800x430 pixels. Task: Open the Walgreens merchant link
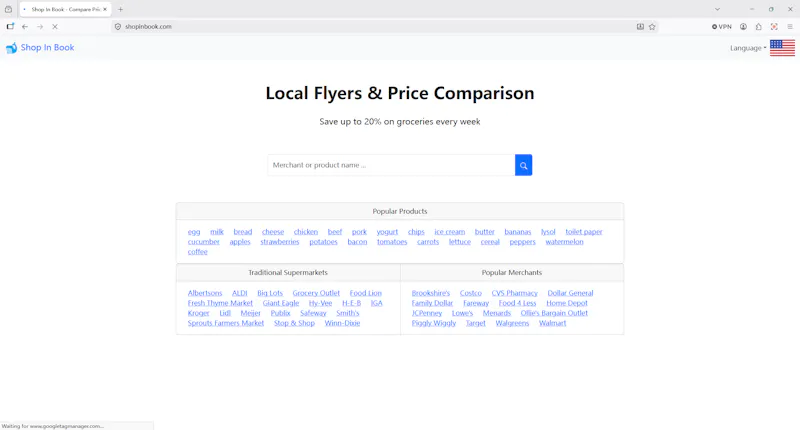(x=512, y=323)
